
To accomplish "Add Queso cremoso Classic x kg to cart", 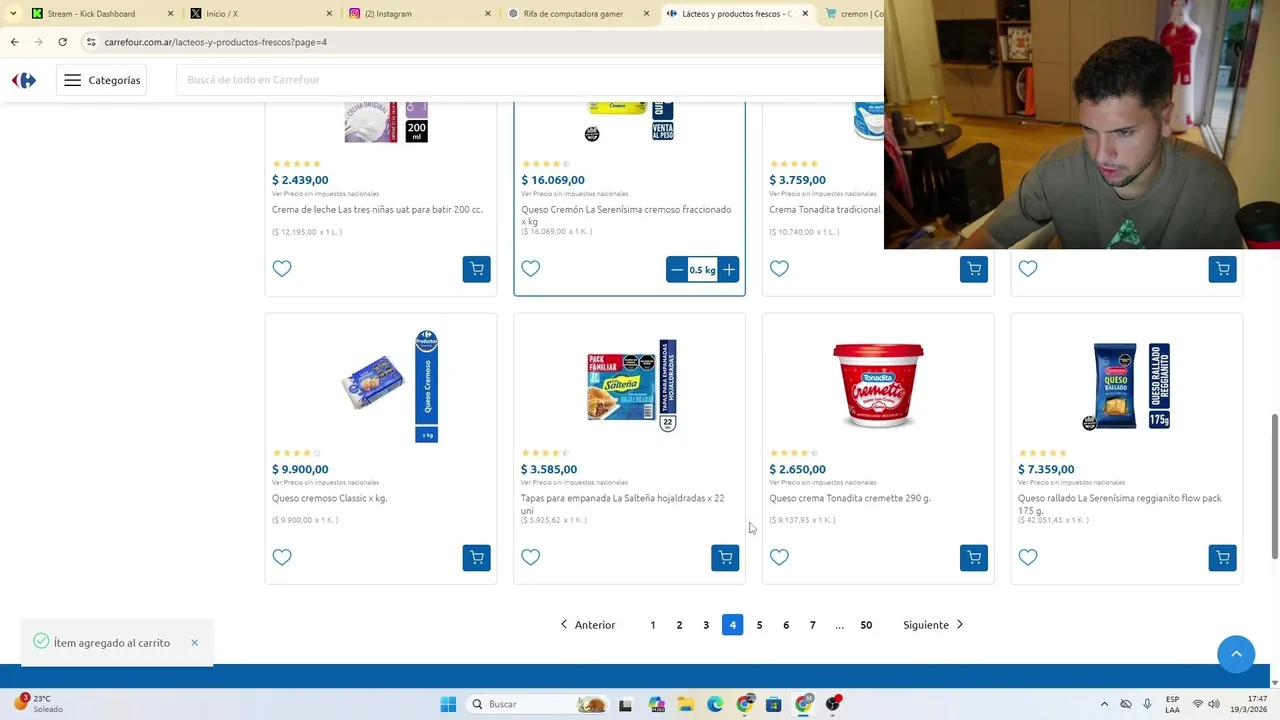I will 476,557.
